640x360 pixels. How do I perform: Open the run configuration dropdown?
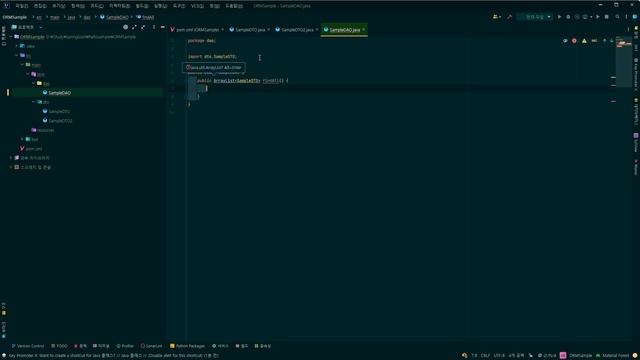535,17
